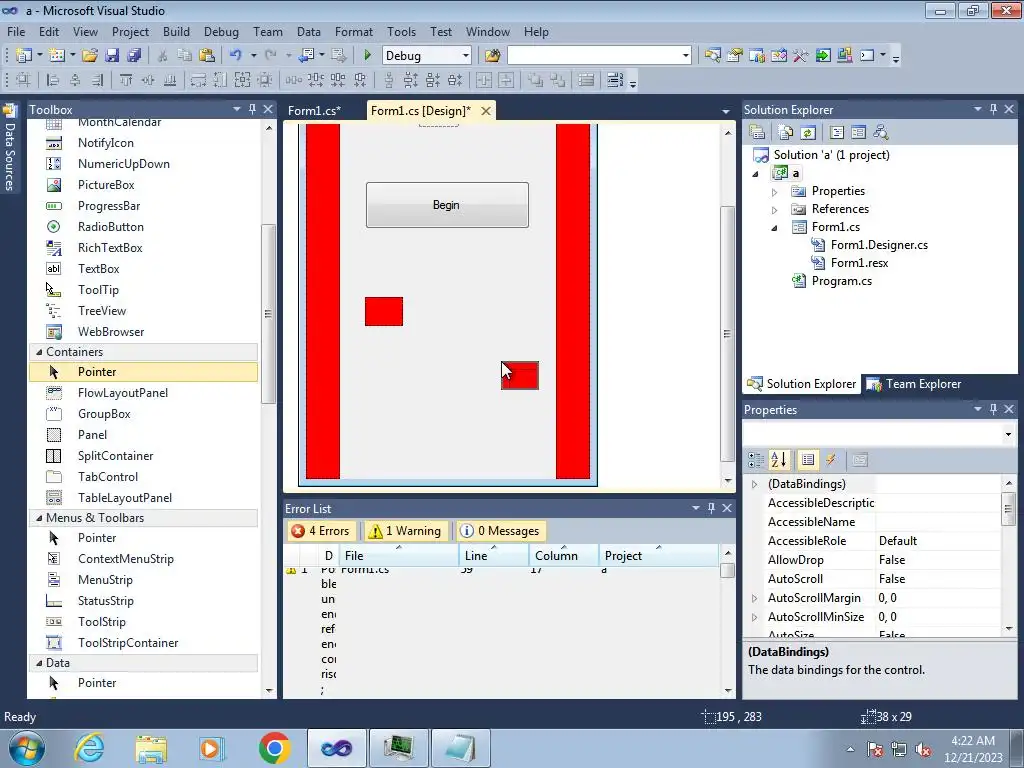1024x768 pixels.
Task: Toggle the 0 Messages filter
Action: (500, 531)
